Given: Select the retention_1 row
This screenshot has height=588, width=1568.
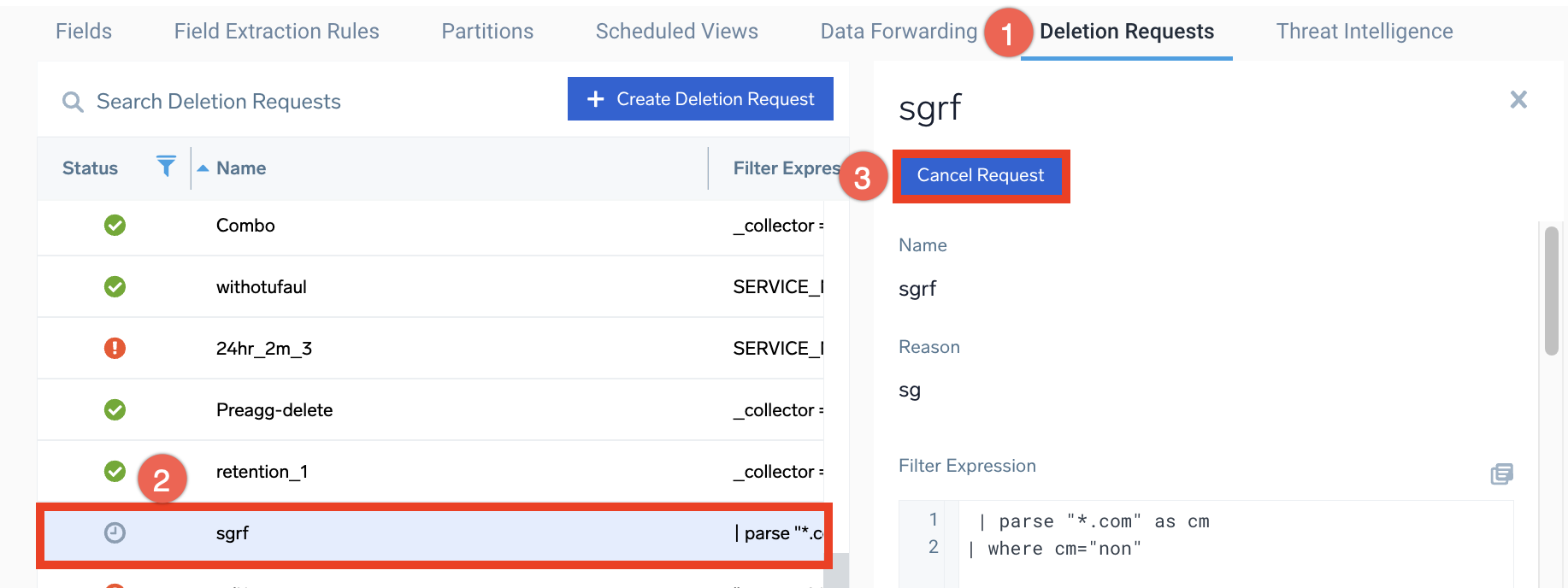Looking at the screenshot, I should coord(427,472).
